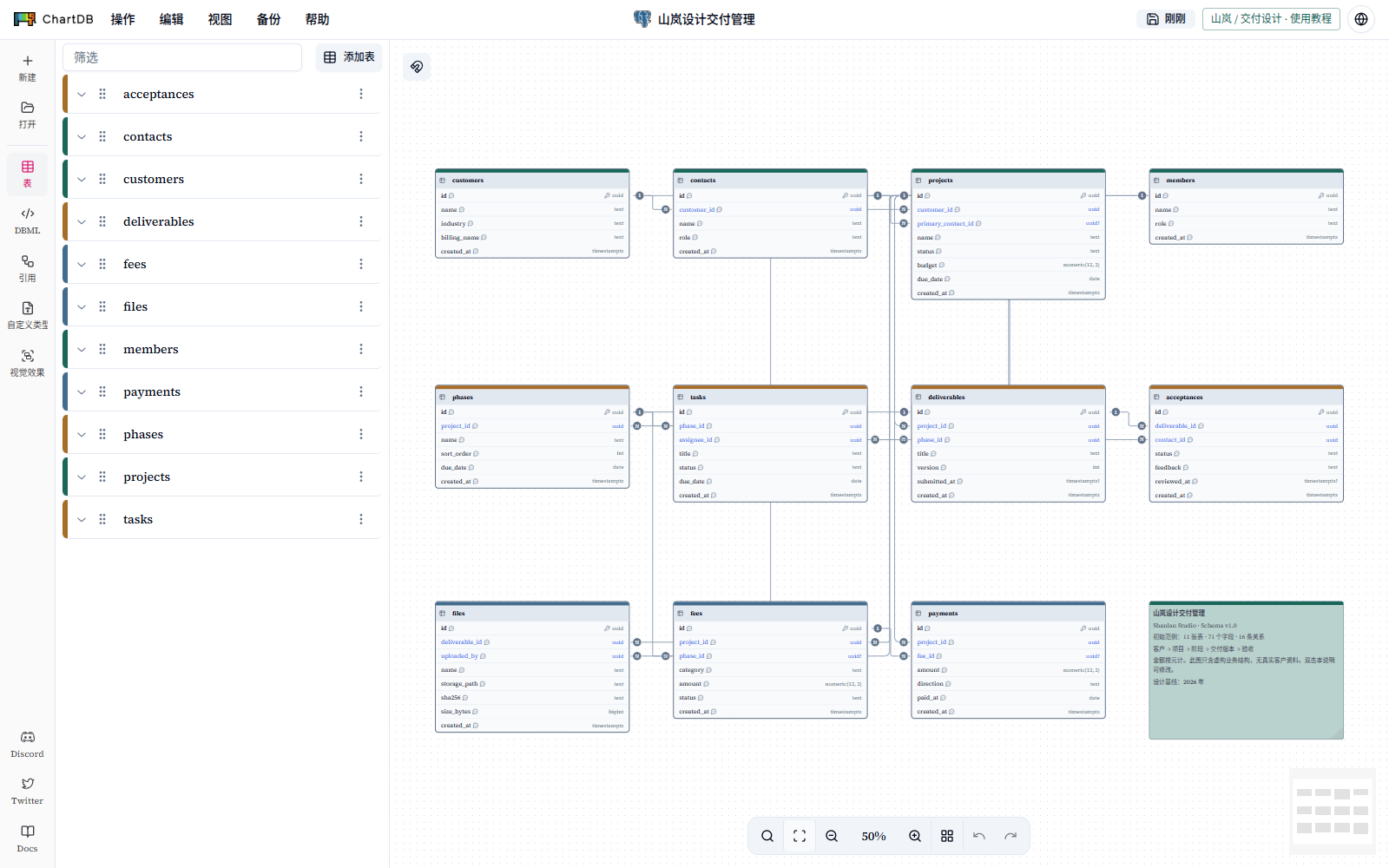Click the minimap thumbnail
This screenshot has height=868, width=1389.
1332,812
